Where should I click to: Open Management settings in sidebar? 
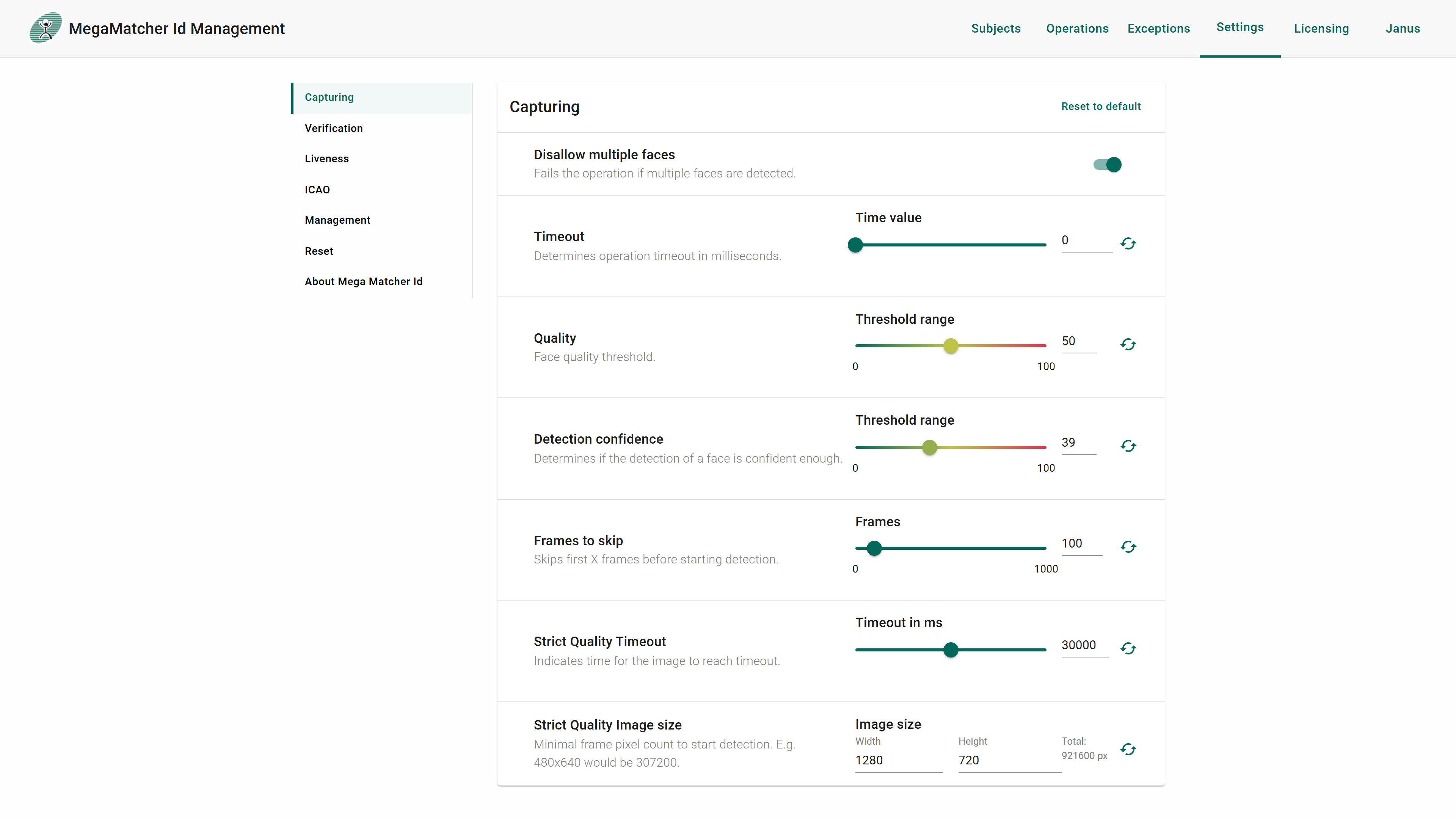(x=382, y=220)
